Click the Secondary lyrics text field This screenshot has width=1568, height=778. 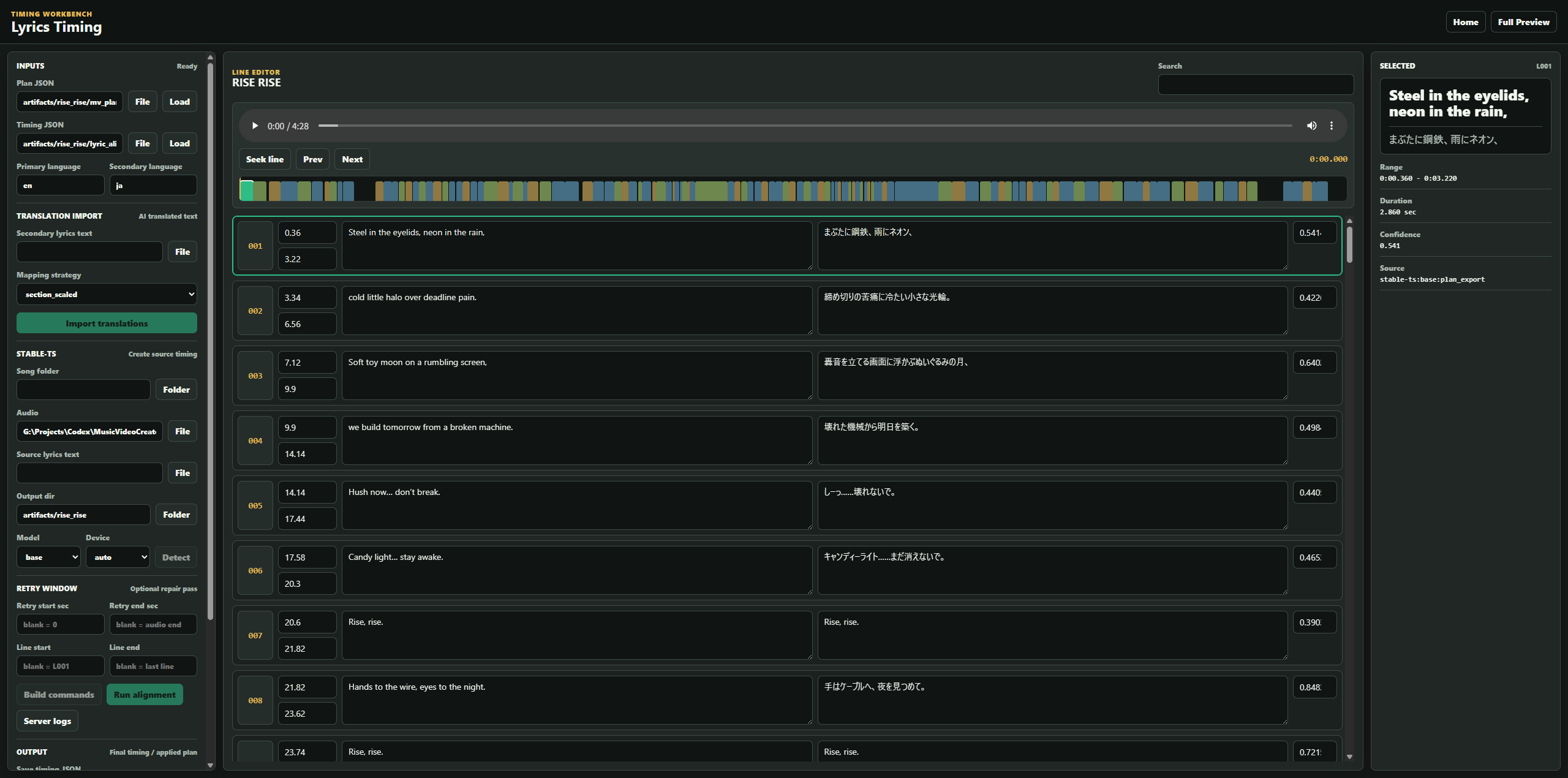(89, 252)
